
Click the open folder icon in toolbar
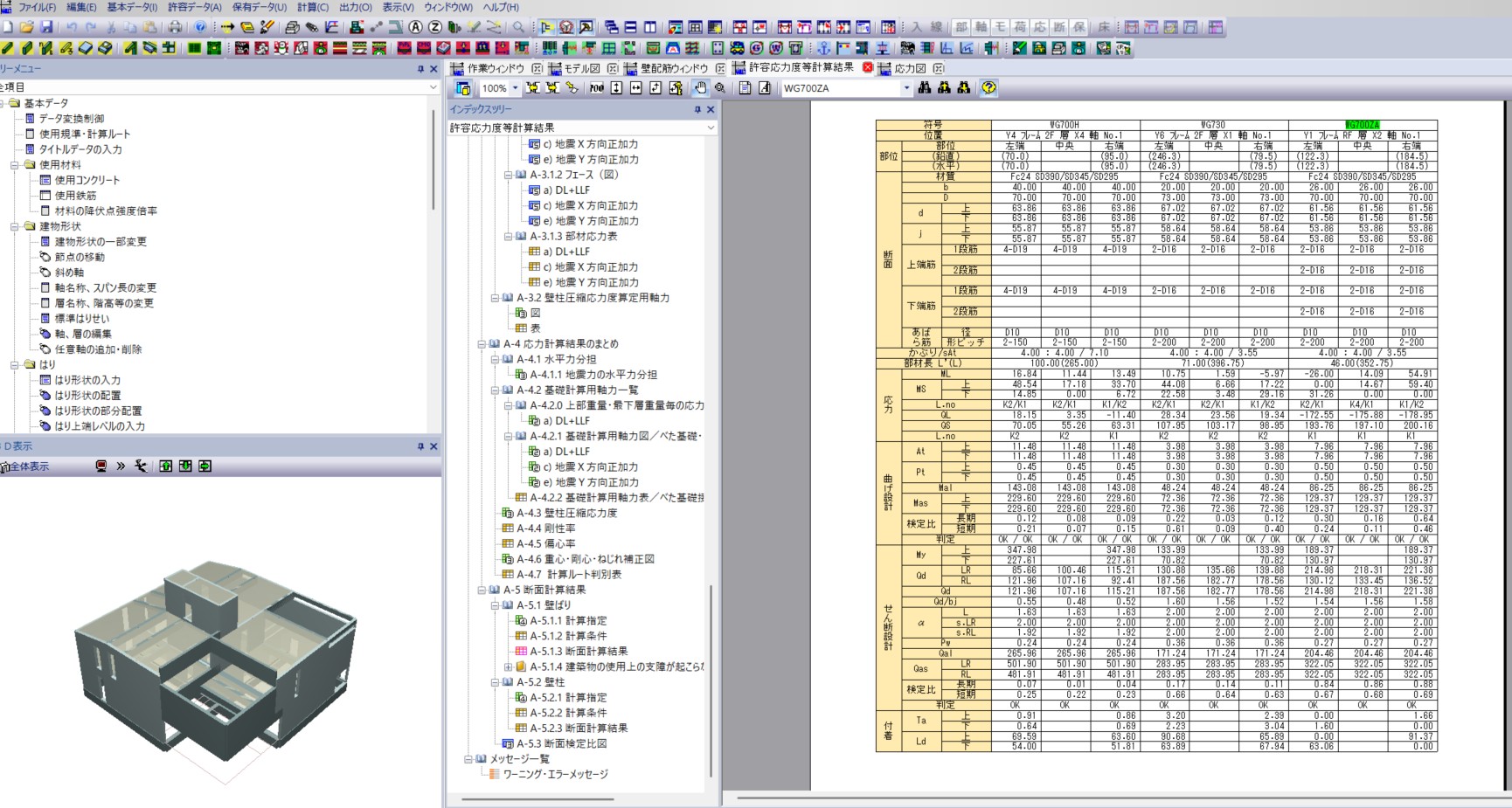point(26,27)
